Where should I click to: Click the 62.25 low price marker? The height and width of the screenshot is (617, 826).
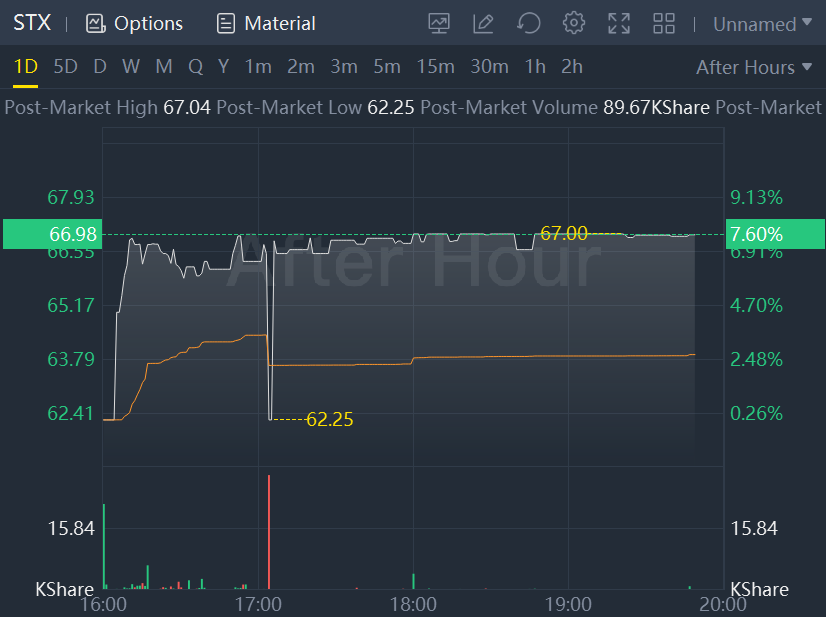pos(329,420)
